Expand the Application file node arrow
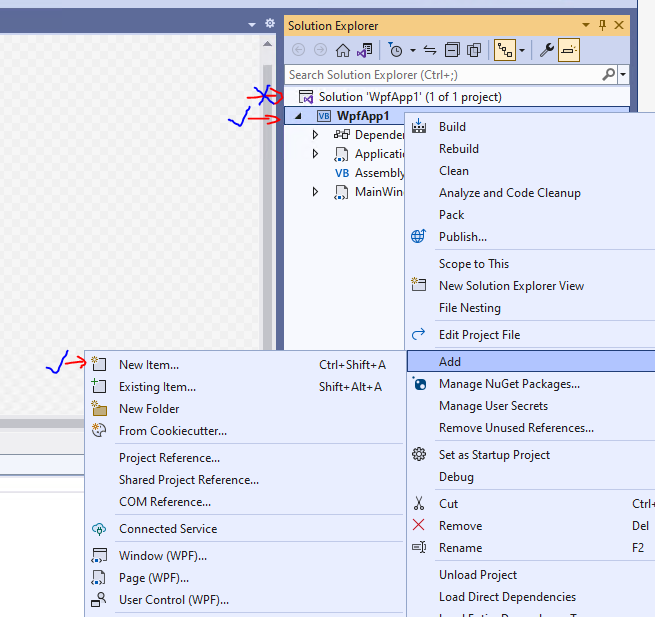655x617 pixels. pos(315,154)
